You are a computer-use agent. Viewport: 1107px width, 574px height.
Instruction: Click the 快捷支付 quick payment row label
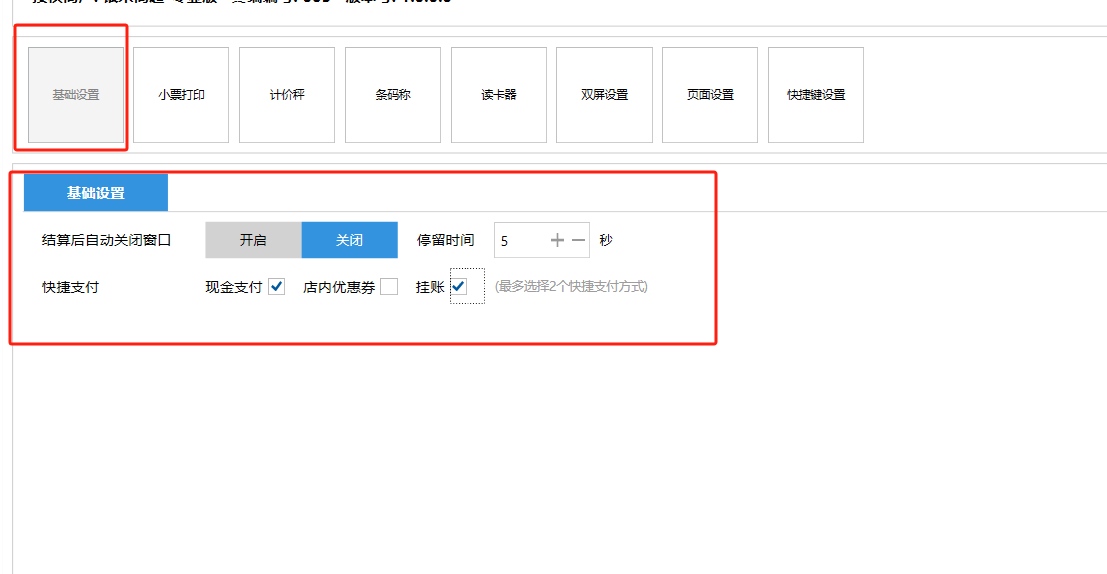pos(71,287)
